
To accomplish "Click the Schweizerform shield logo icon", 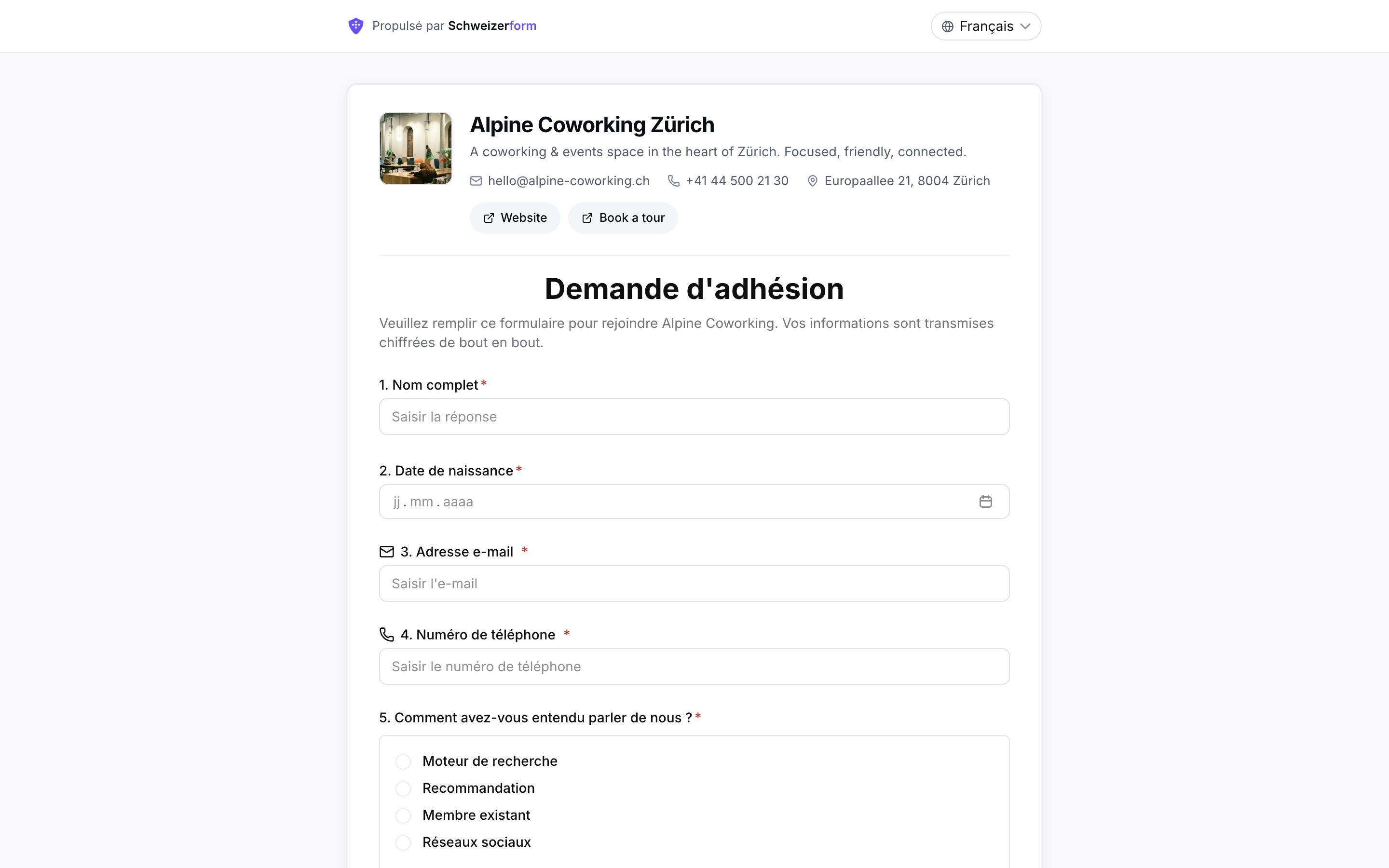I will coord(356,26).
